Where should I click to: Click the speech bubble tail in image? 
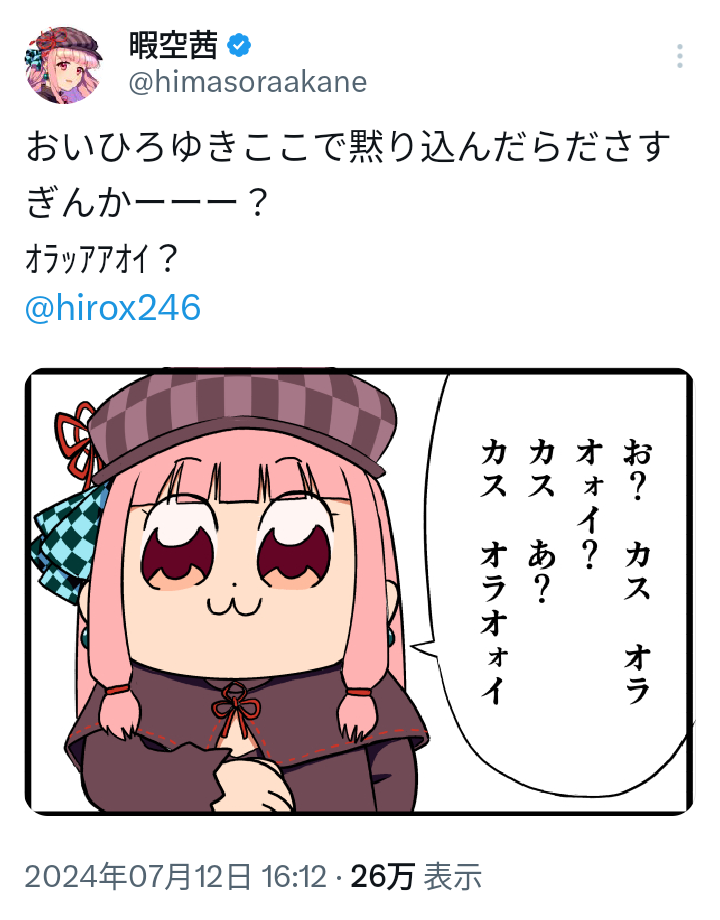pos(425,648)
